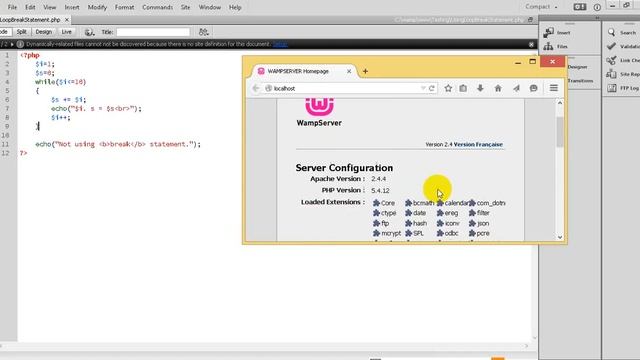
Task: Click the browser back arrow button
Action: (x=256, y=88)
